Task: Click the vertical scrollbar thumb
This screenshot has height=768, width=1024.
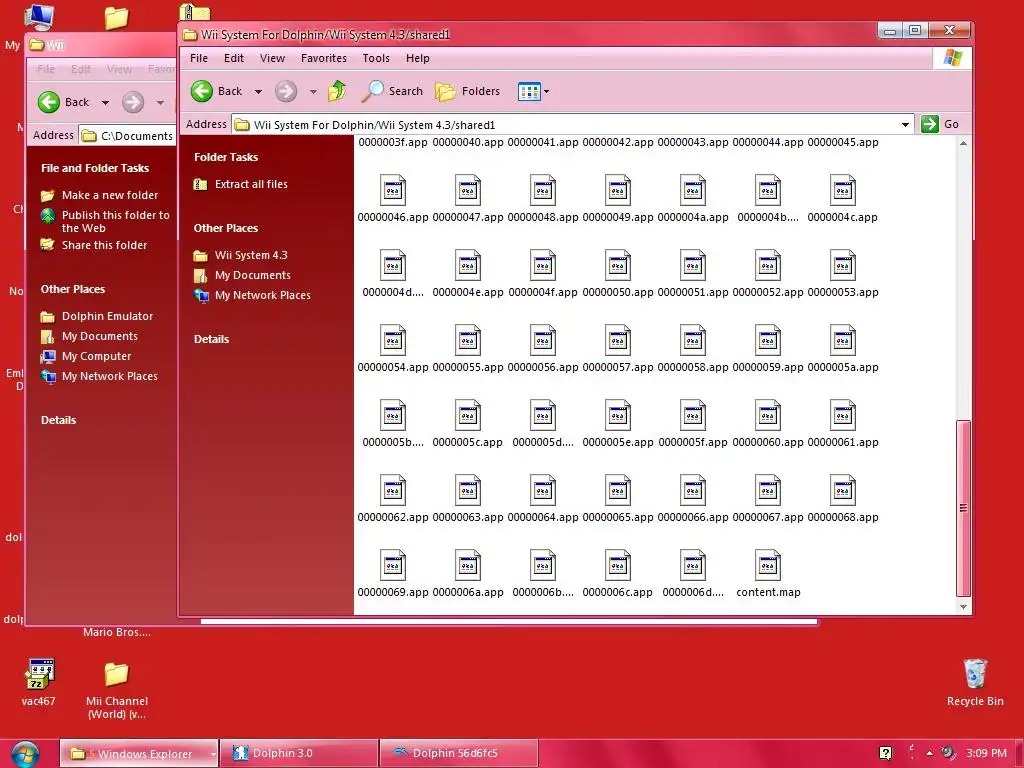Action: (x=963, y=508)
